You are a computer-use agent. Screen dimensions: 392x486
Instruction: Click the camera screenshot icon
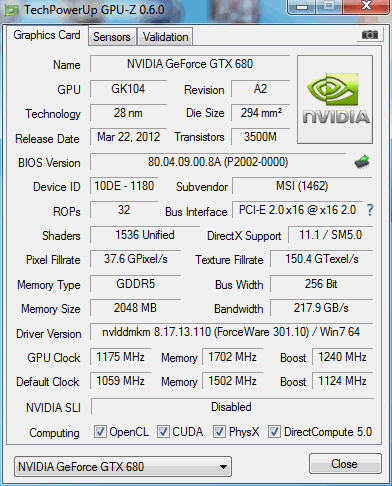(369, 35)
